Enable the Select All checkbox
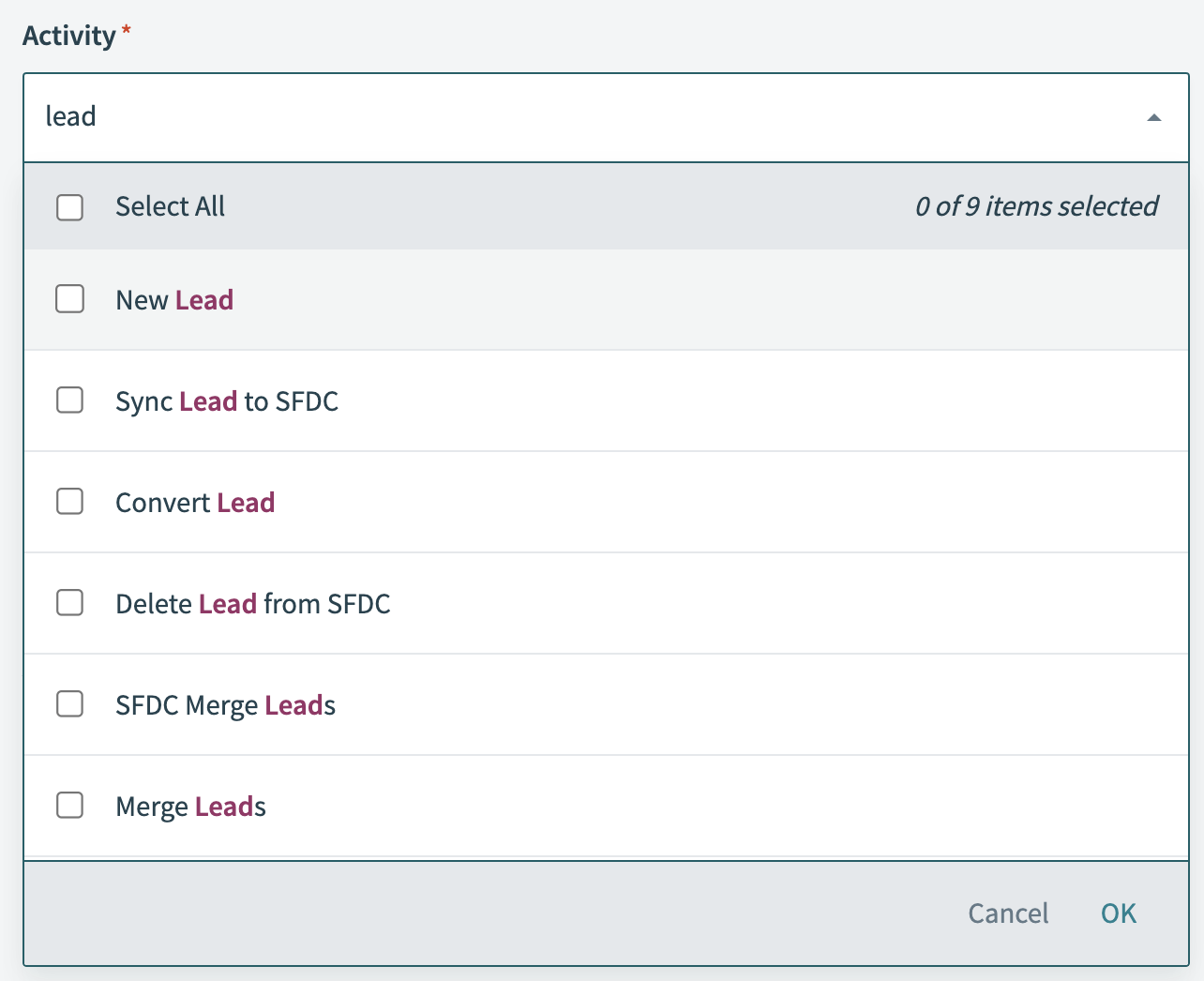This screenshot has height=981, width=1204. click(x=69, y=207)
